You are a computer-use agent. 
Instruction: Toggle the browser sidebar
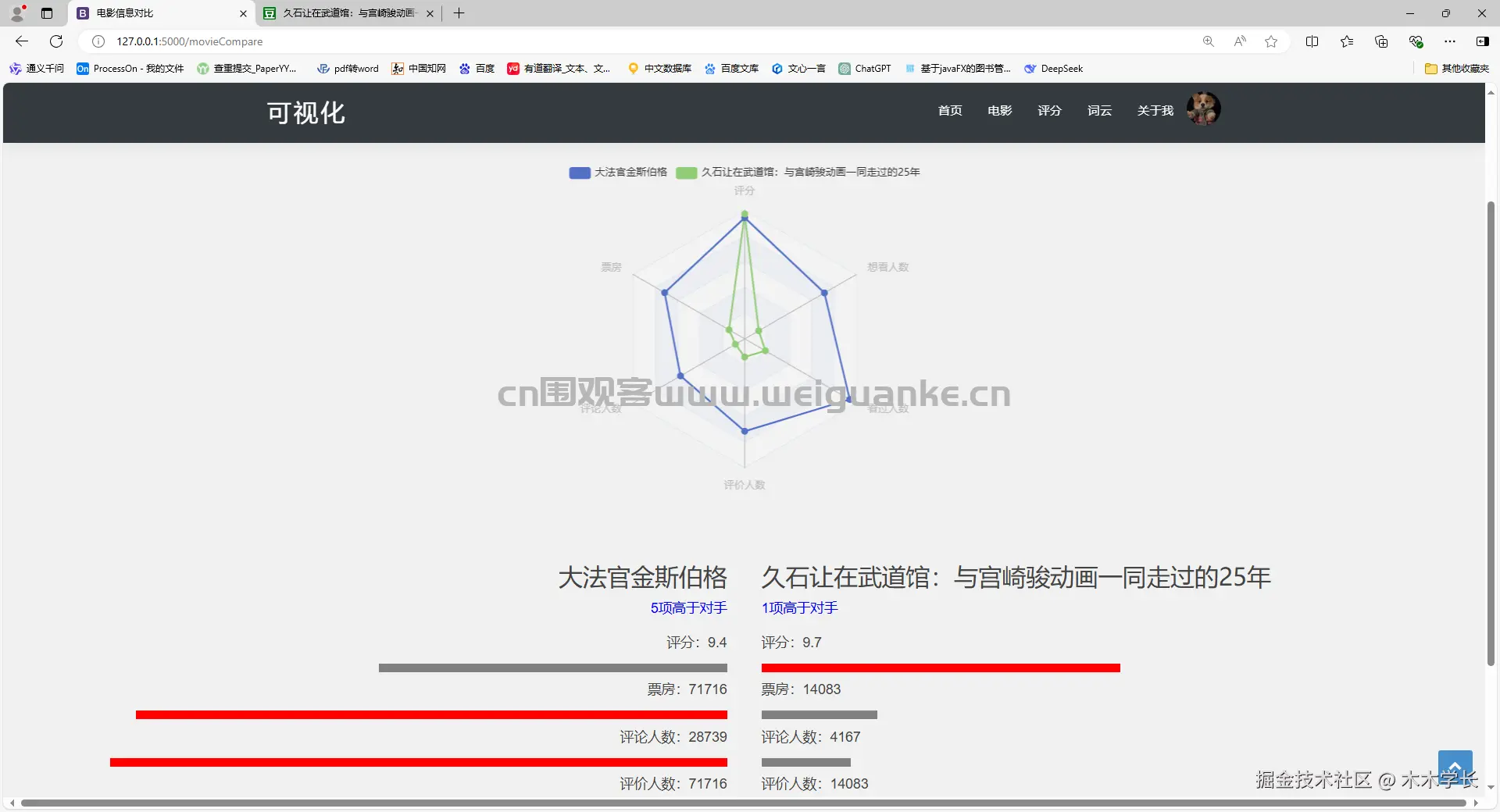tap(1483, 41)
